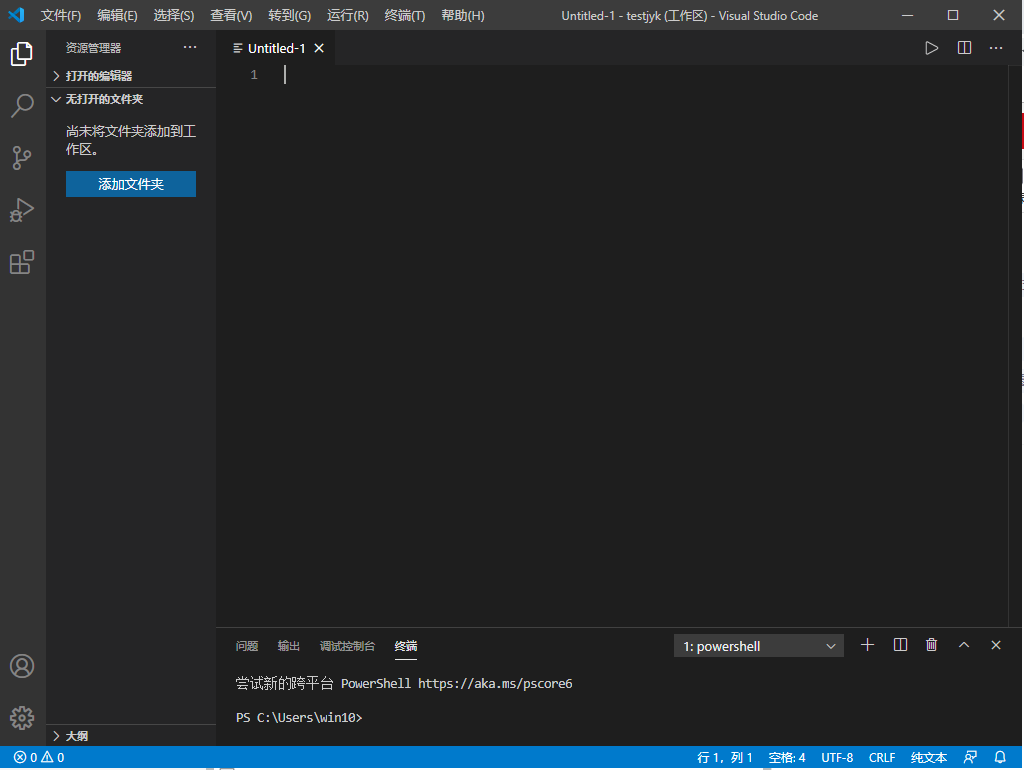Split the editor to the right

(x=964, y=48)
